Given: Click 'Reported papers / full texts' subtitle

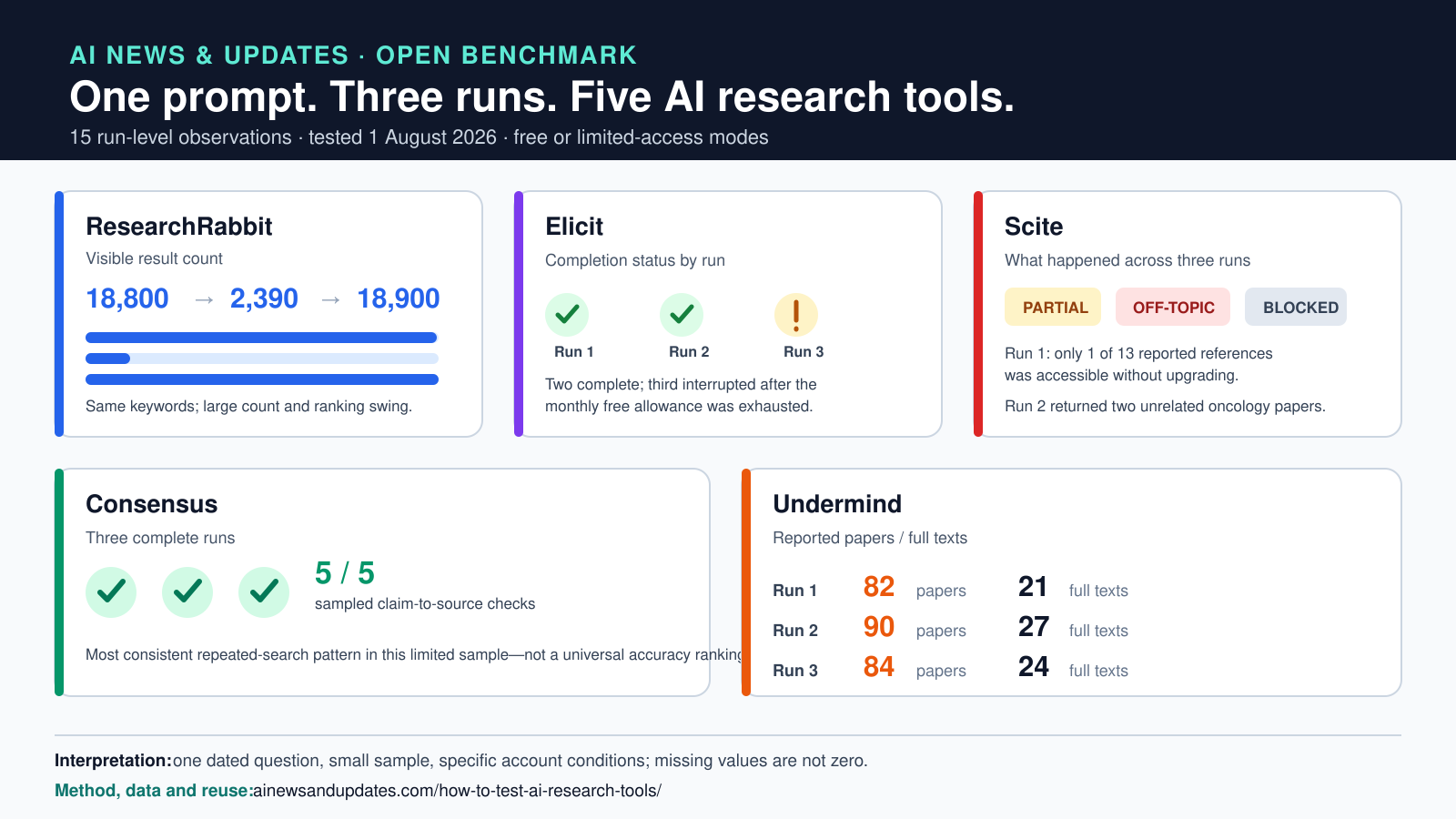Looking at the screenshot, I should (870, 538).
